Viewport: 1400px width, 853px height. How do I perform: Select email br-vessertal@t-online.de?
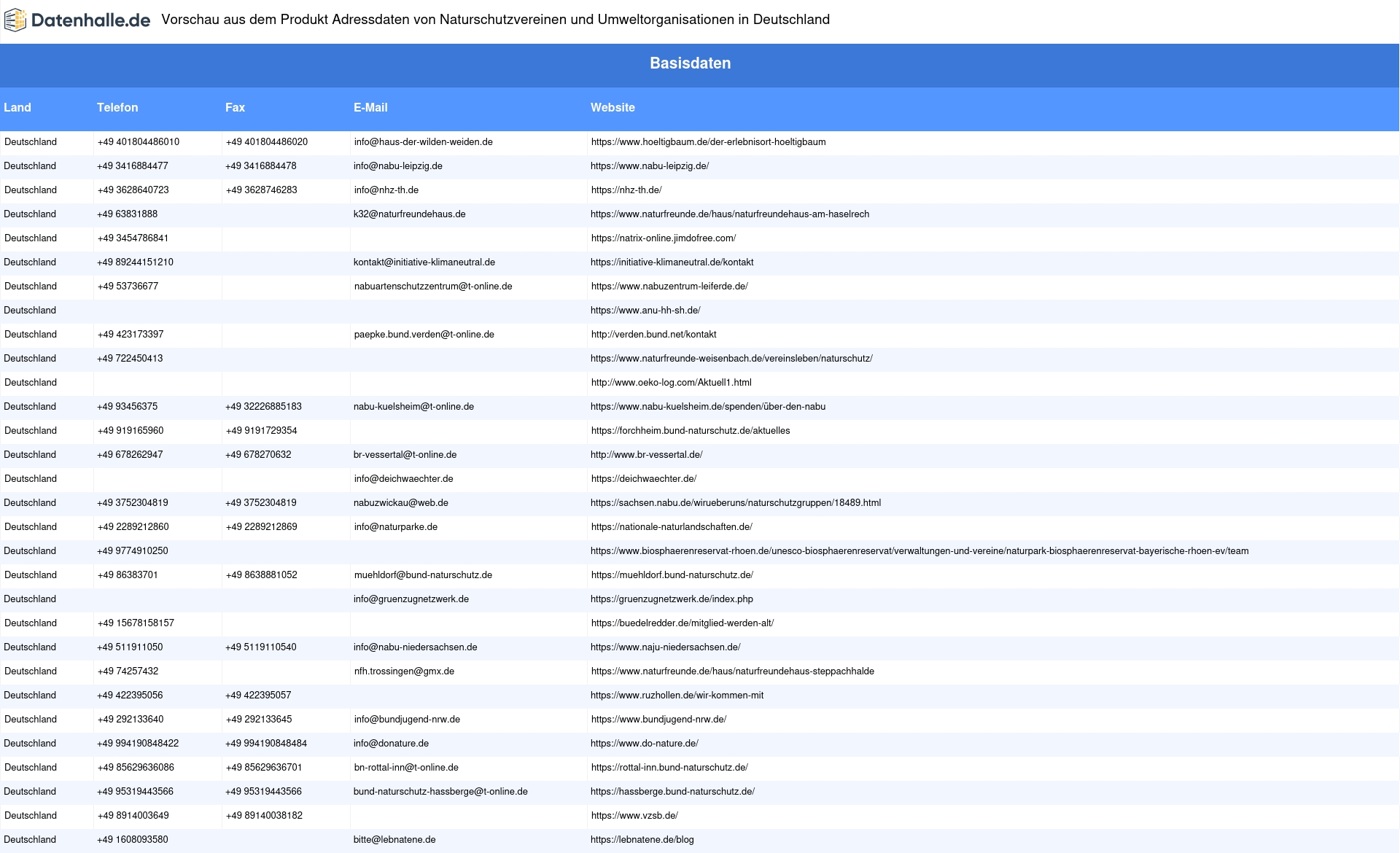point(405,455)
